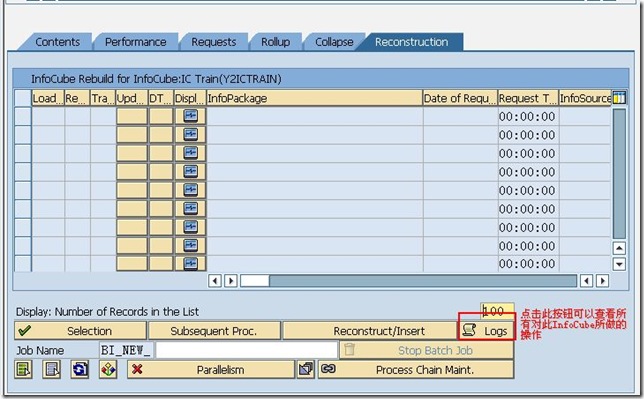Click left arrow at horizontal scrollbar far end
644x399 pixels.
pos(586,281)
